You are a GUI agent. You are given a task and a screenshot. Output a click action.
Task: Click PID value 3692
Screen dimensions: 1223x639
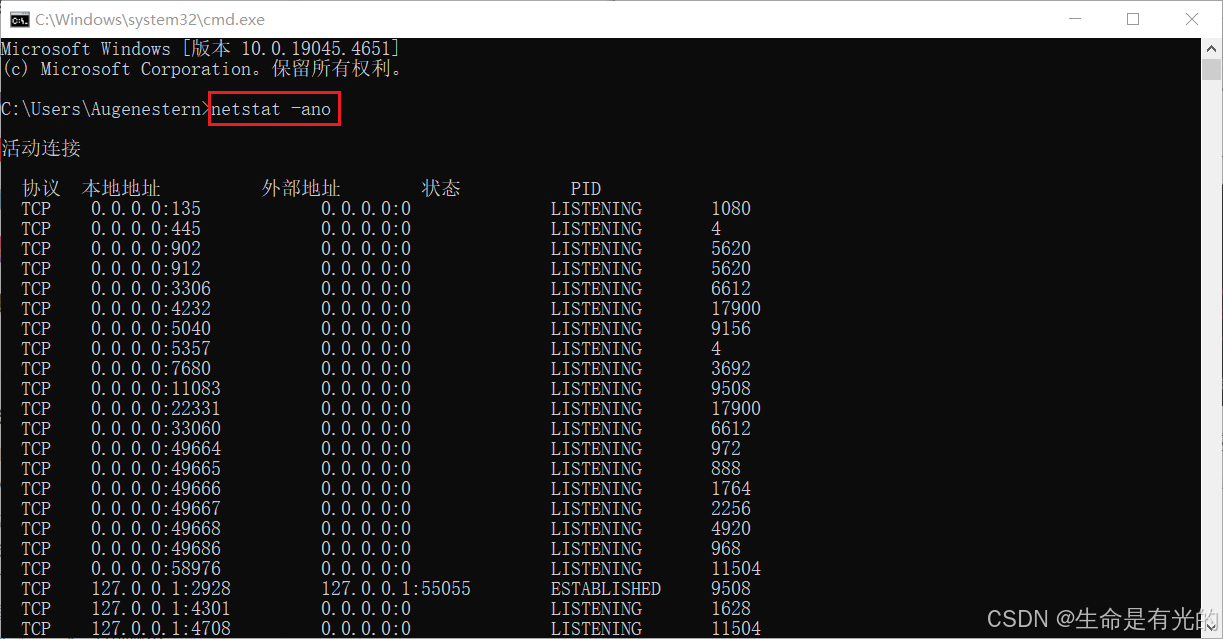[731, 369]
